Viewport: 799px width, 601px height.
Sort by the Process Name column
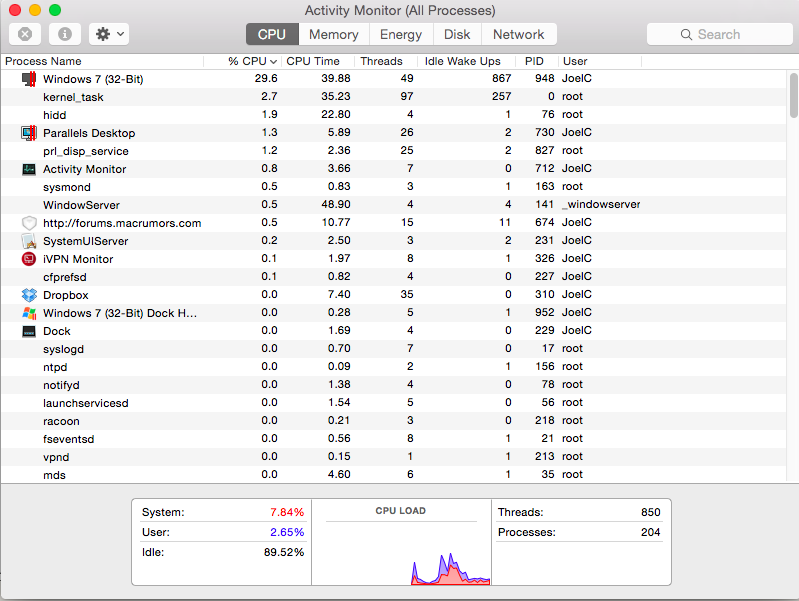pyautogui.click(x=102, y=61)
